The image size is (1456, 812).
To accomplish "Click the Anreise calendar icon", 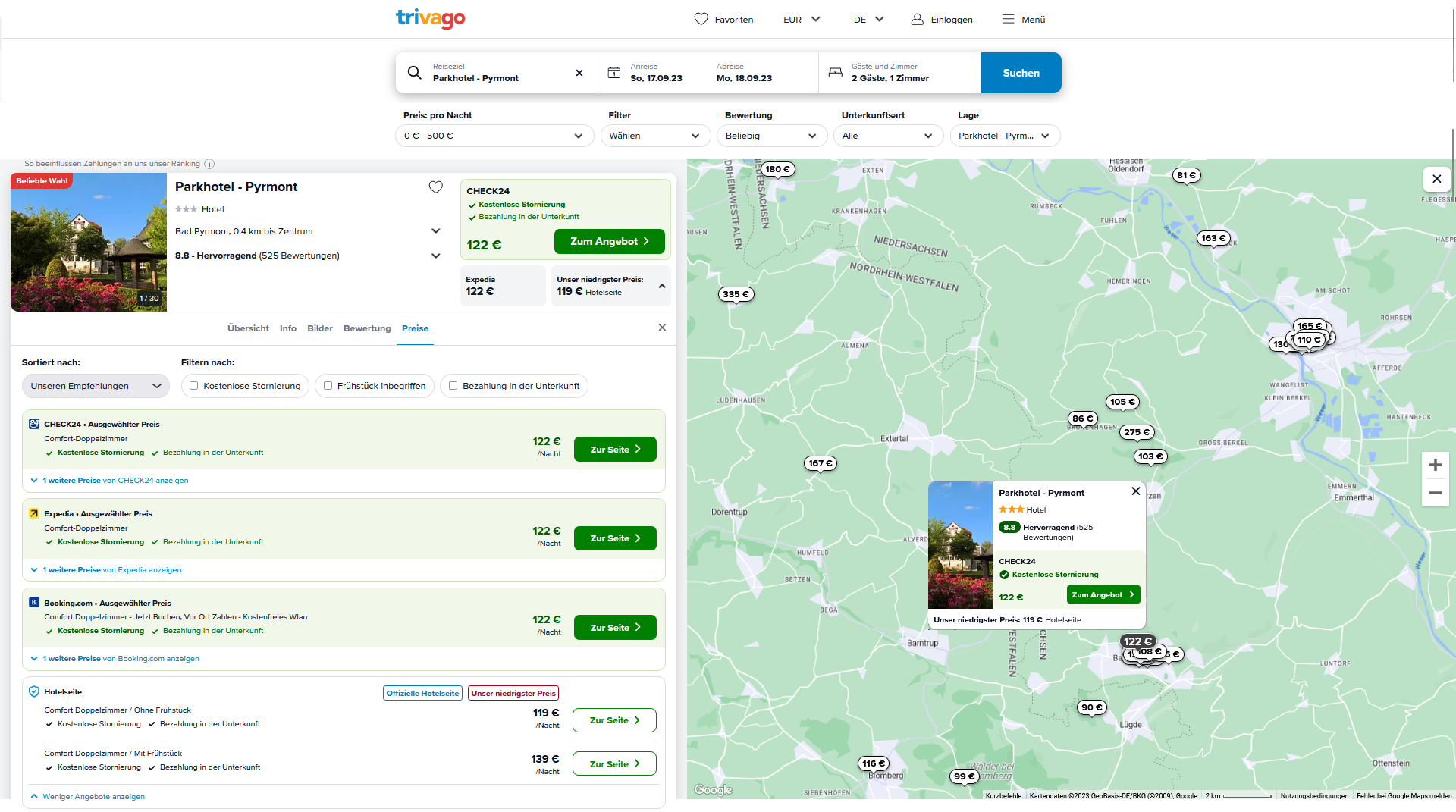I will coord(614,73).
